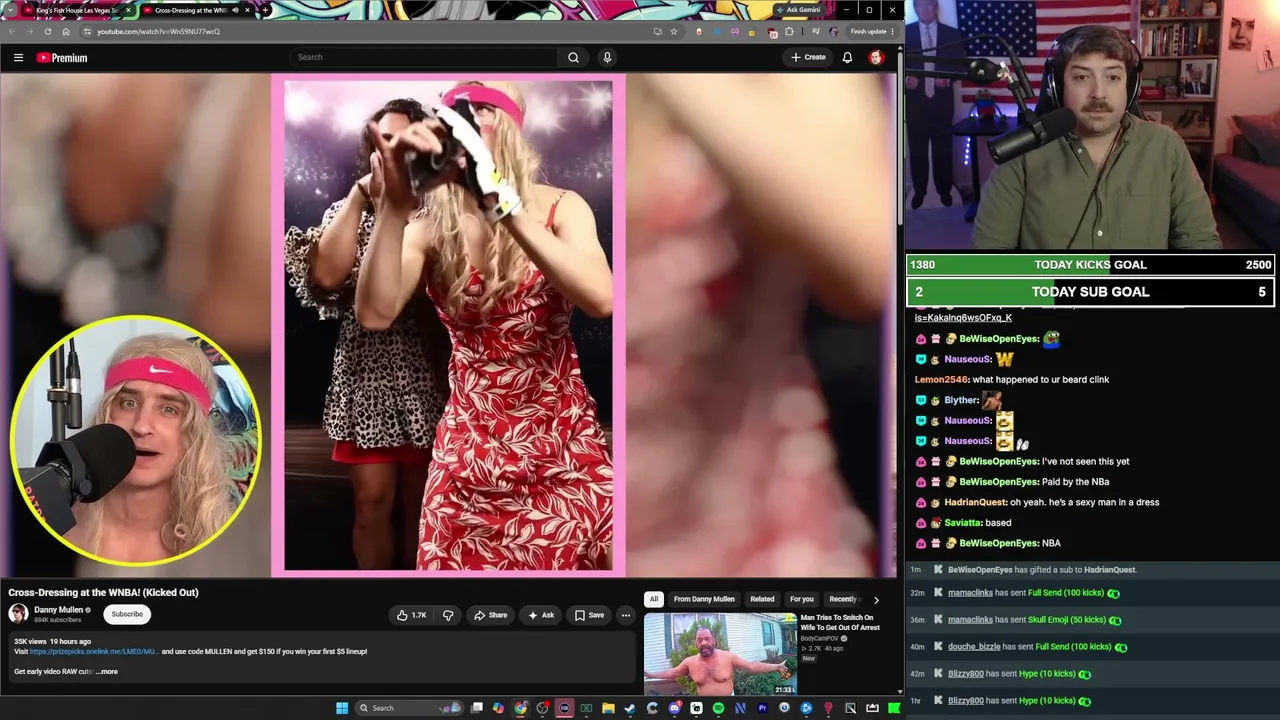Open 'Man Tries To Snitch On Wife' thumbnail
This screenshot has height=720, width=1280.
(720, 654)
